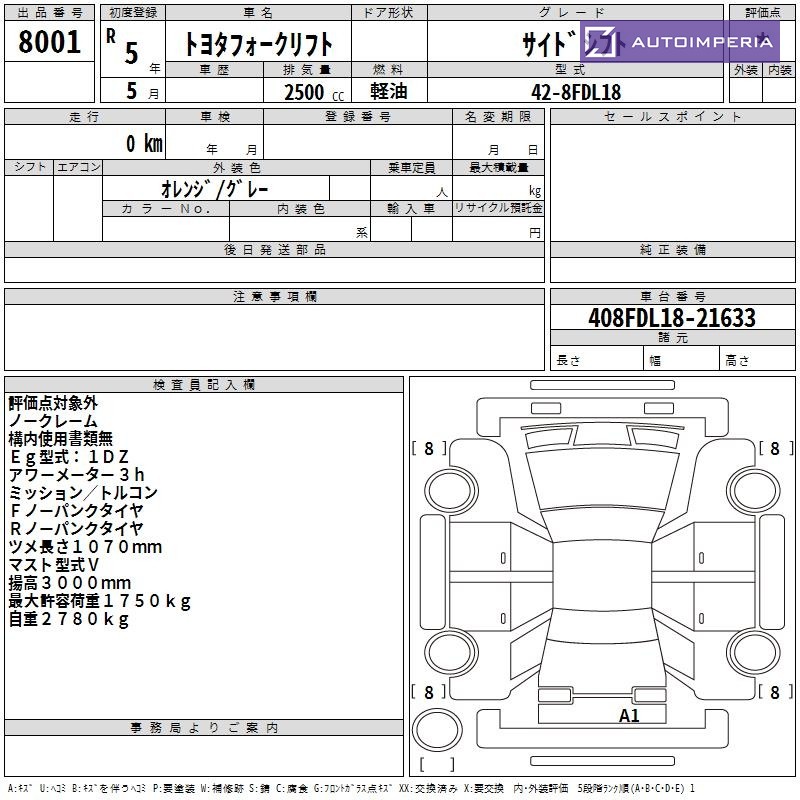Click the line "Fノーパンクタイヤ"
The image size is (800, 800).
click(x=76, y=510)
